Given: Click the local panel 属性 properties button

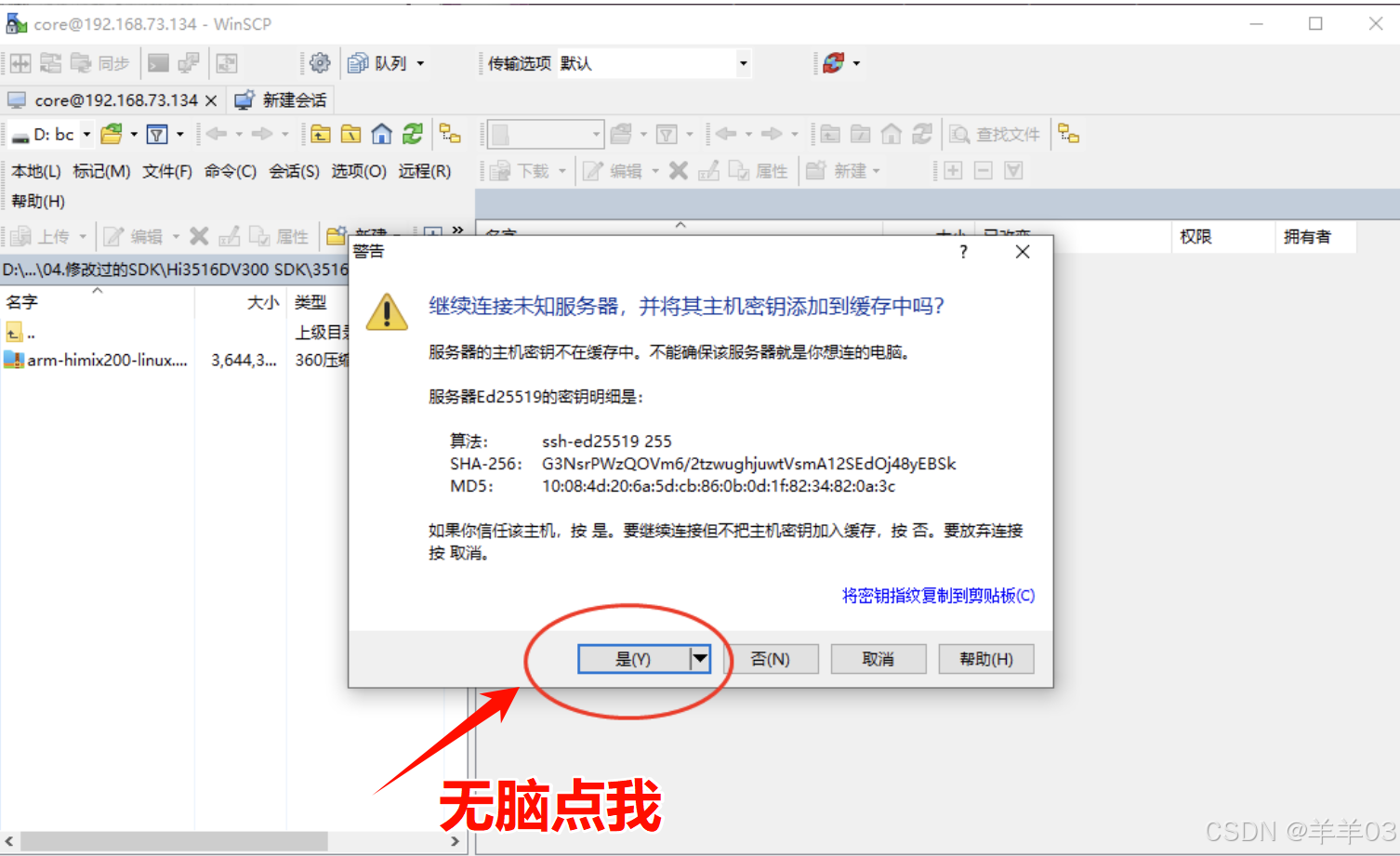Looking at the screenshot, I should (x=279, y=237).
